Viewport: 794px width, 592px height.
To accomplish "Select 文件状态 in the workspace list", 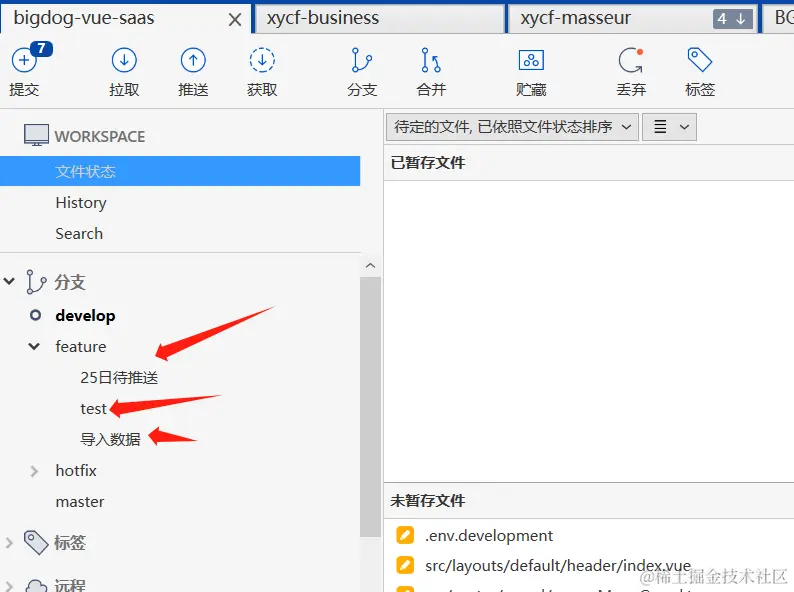I will [x=180, y=171].
